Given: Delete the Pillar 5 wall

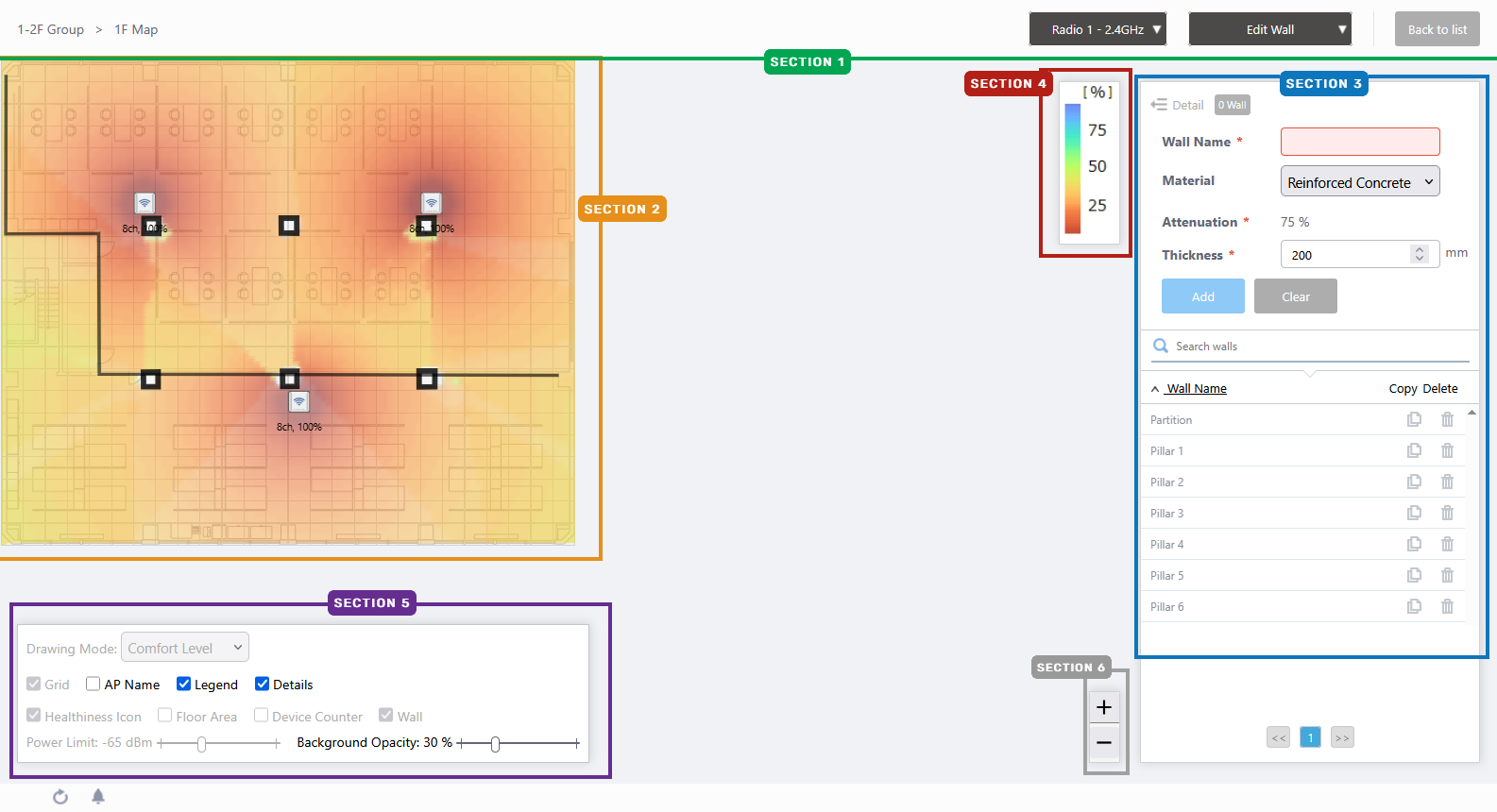Looking at the screenshot, I should tap(1447, 575).
